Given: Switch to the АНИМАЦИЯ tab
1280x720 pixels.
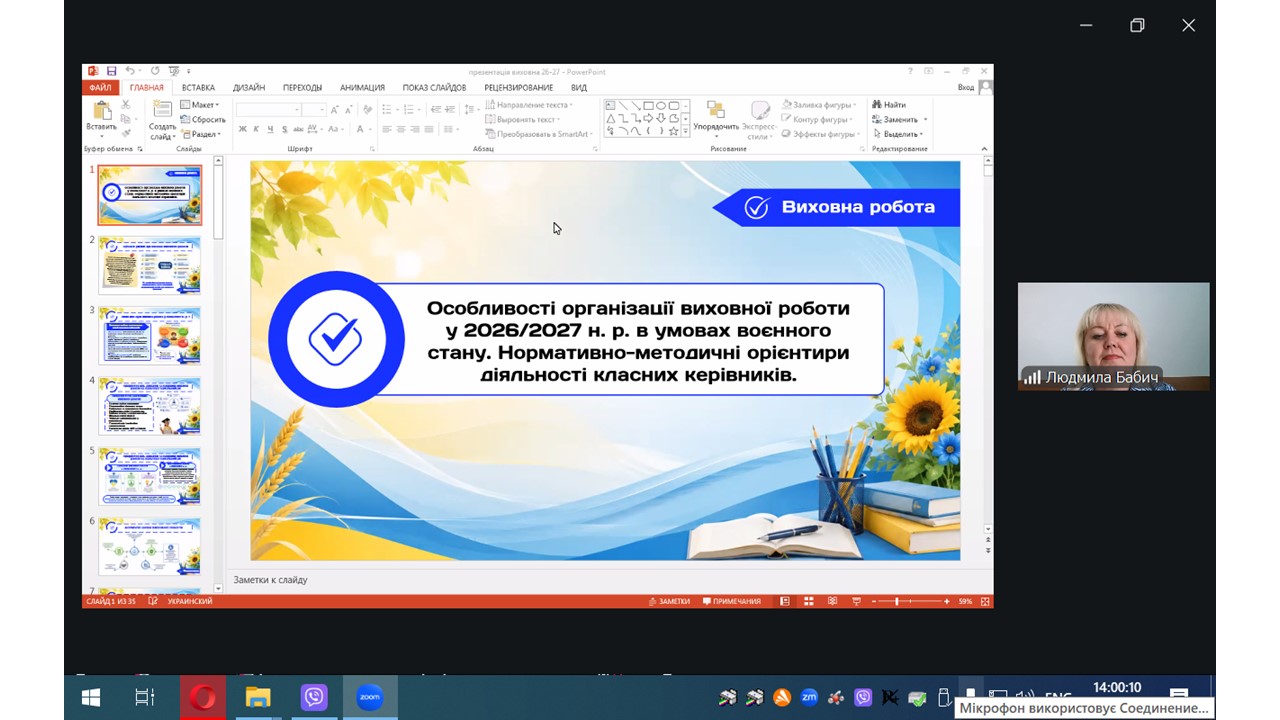Looking at the screenshot, I should point(362,88).
